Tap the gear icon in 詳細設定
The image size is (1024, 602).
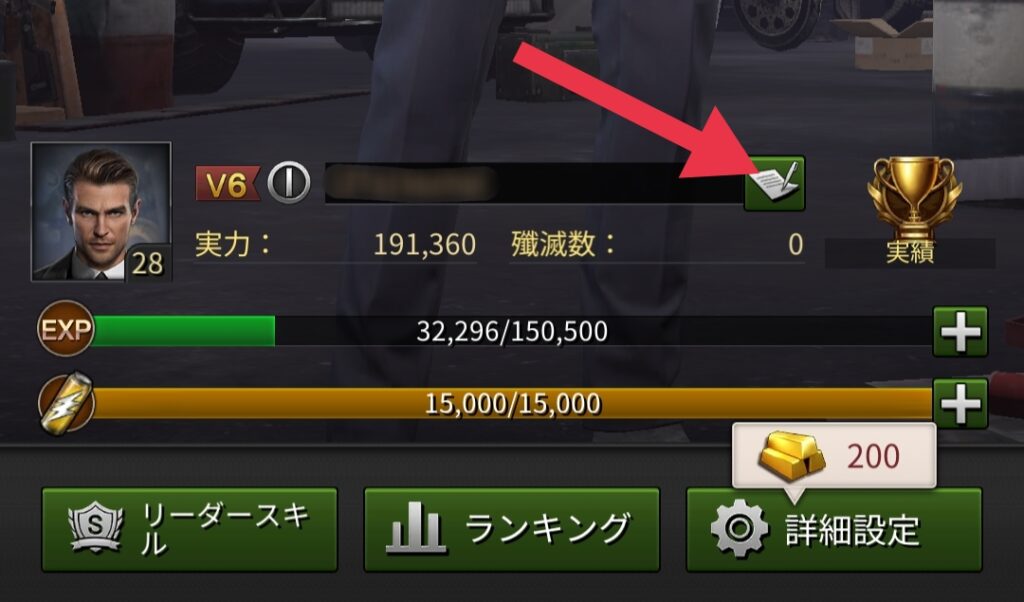pyautogui.click(x=739, y=528)
